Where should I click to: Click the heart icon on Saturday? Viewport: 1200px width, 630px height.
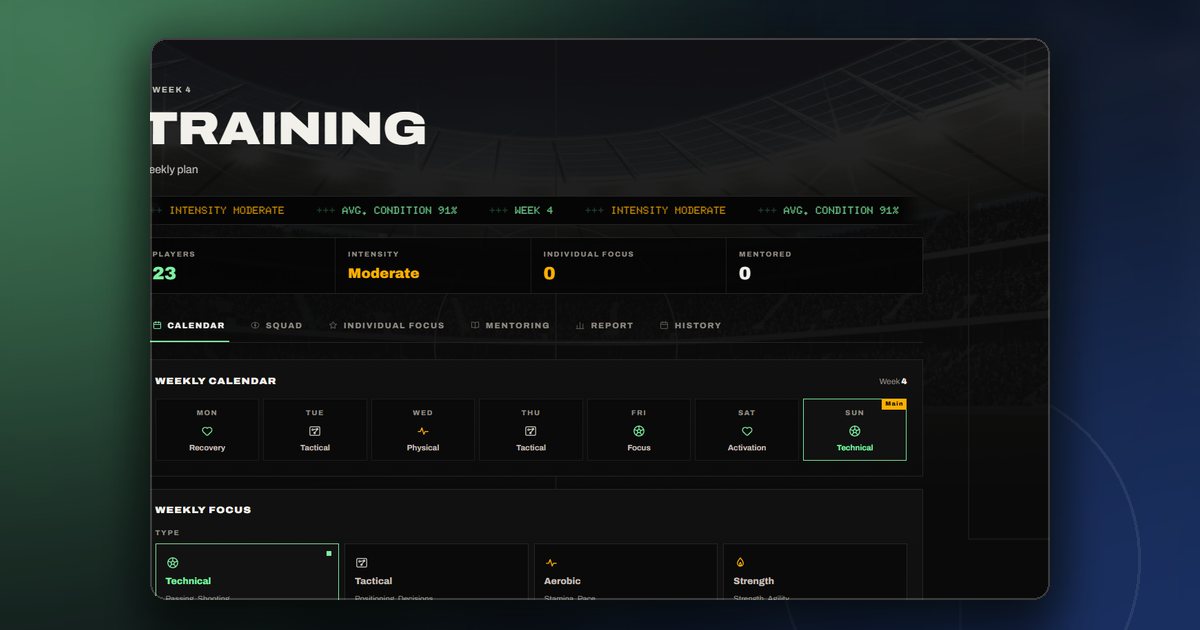(x=747, y=431)
